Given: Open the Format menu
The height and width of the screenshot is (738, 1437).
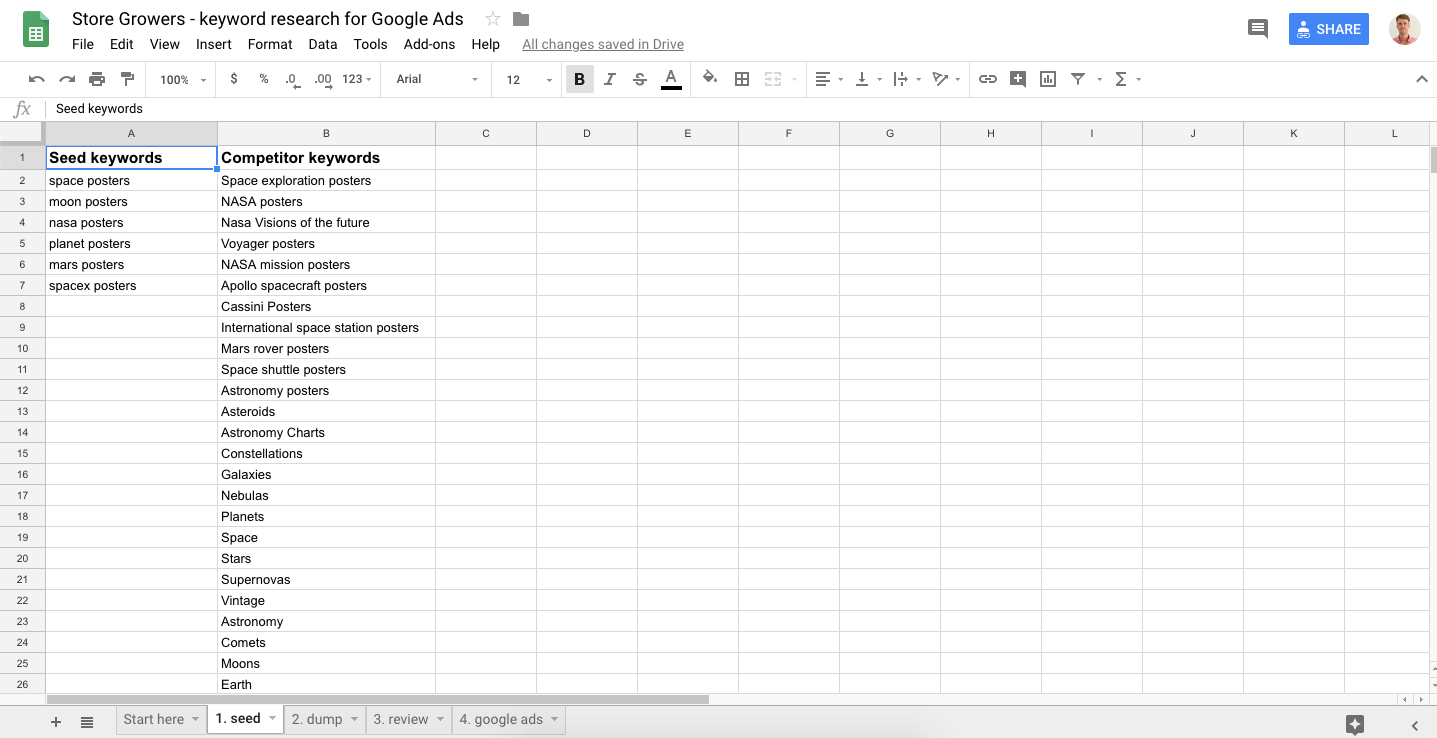Looking at the screenshot, I should point(270,44).
